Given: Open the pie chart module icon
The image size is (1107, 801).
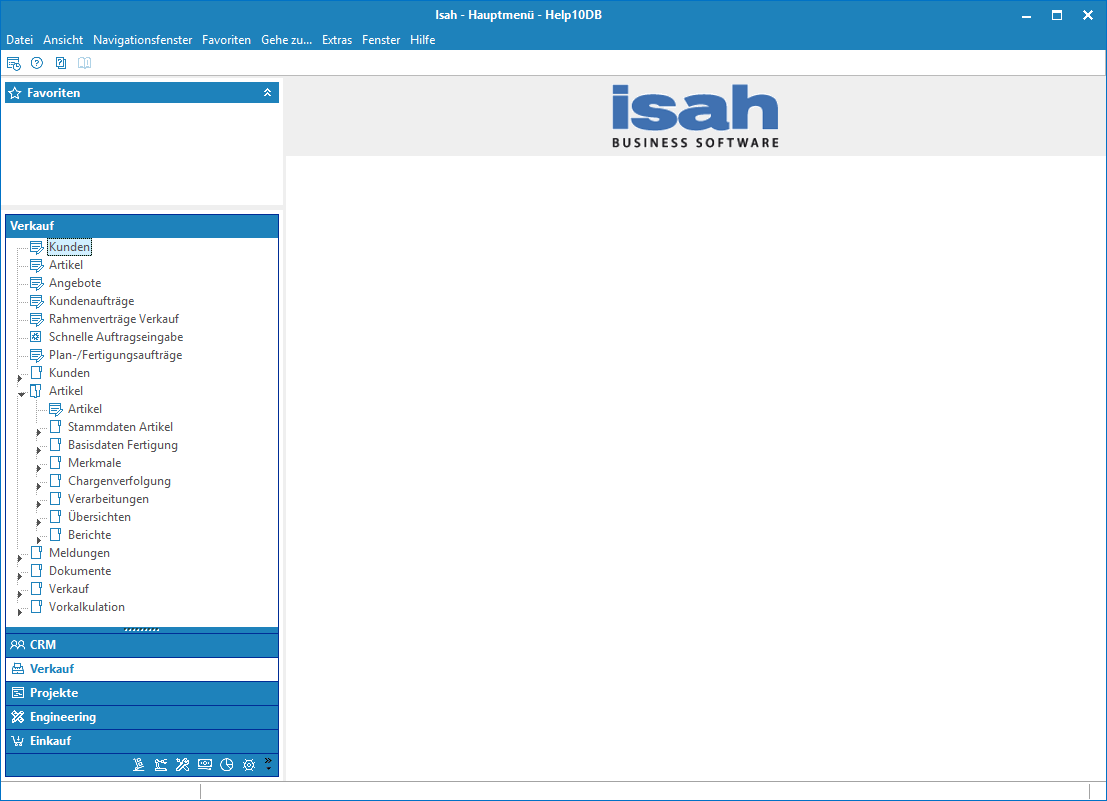Looking at the screenshot, I should point(227,765).
